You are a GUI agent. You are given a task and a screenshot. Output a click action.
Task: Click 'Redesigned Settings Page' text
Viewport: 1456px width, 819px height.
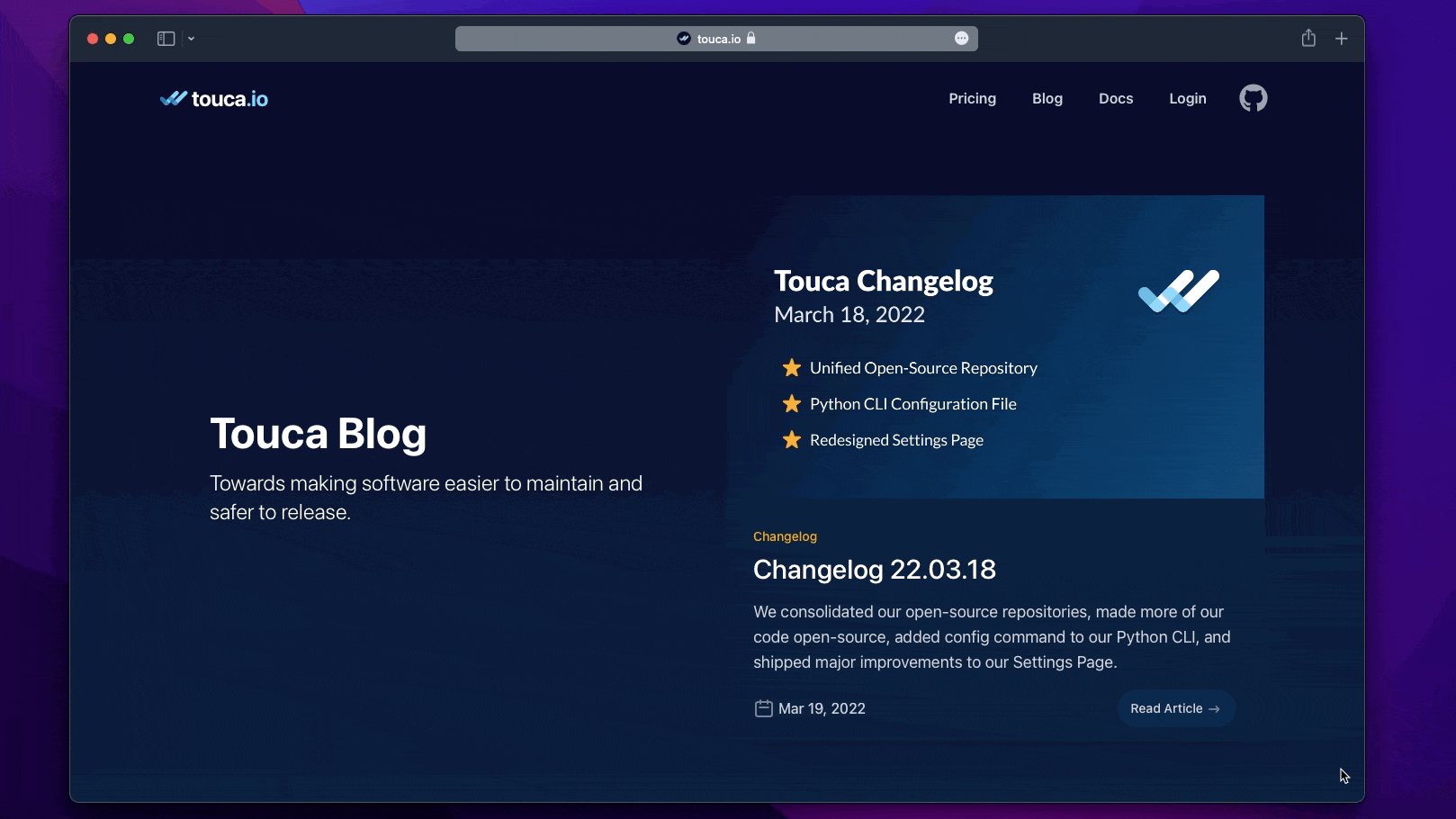896,440
